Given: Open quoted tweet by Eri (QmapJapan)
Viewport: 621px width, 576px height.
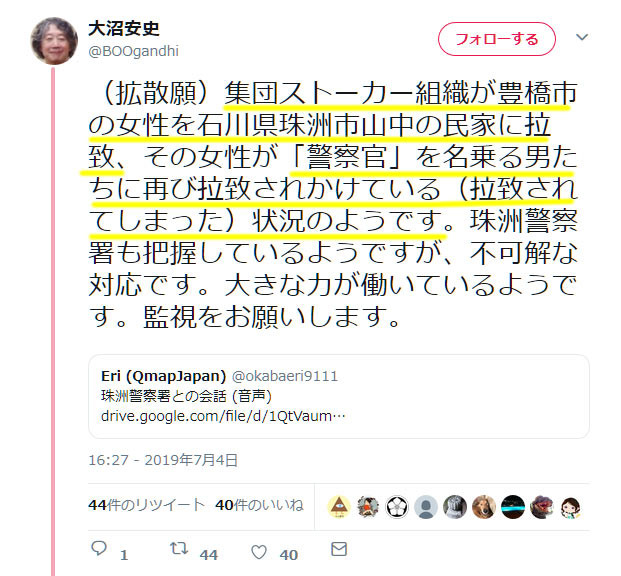Looking at the screenshot, I should 339,396.
